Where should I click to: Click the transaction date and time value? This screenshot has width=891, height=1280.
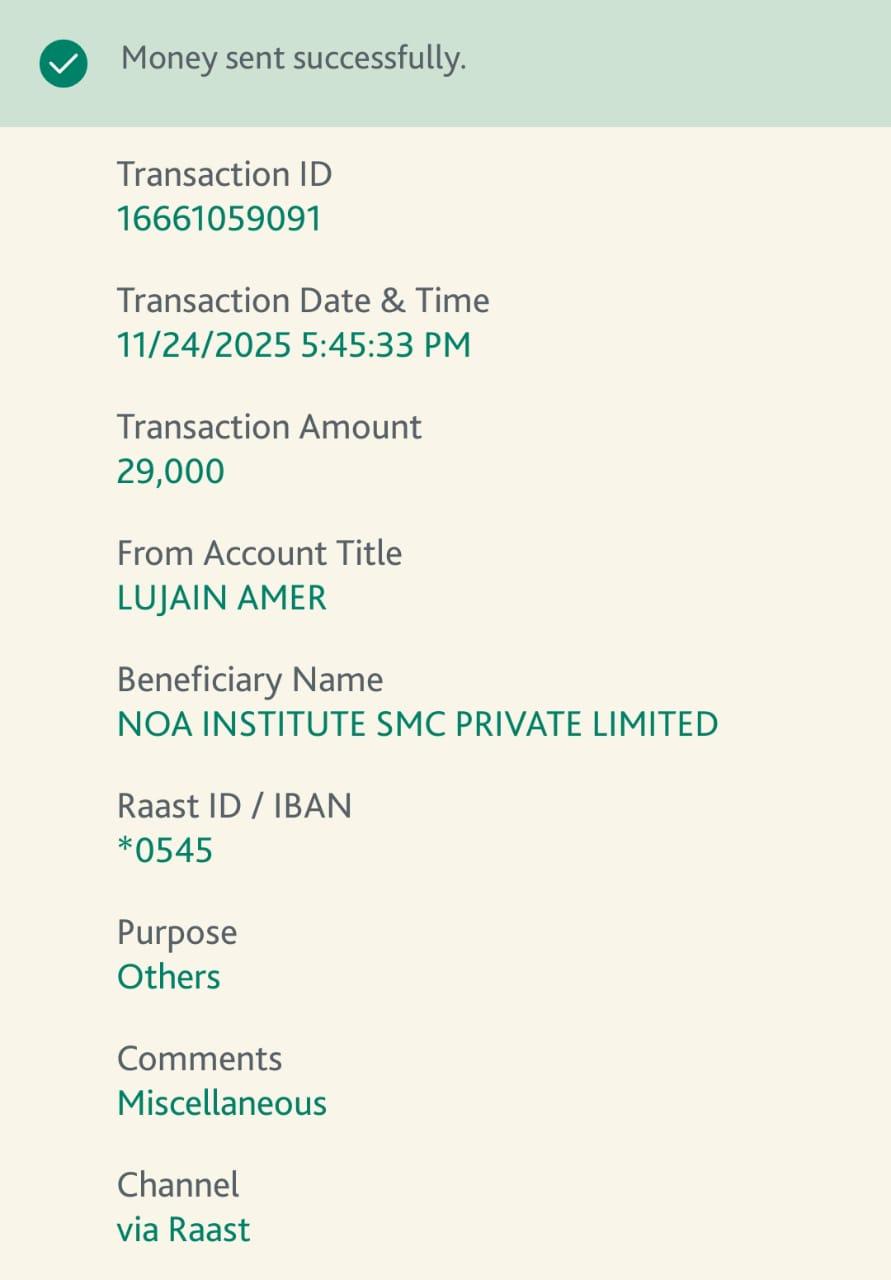coord(293,345)
